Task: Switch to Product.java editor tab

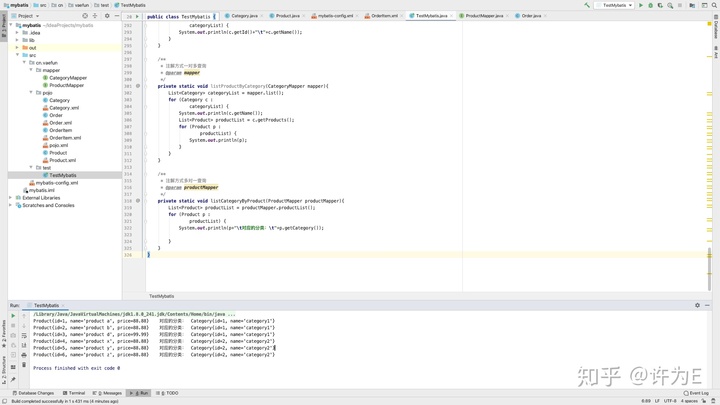Action: (285, 16)
